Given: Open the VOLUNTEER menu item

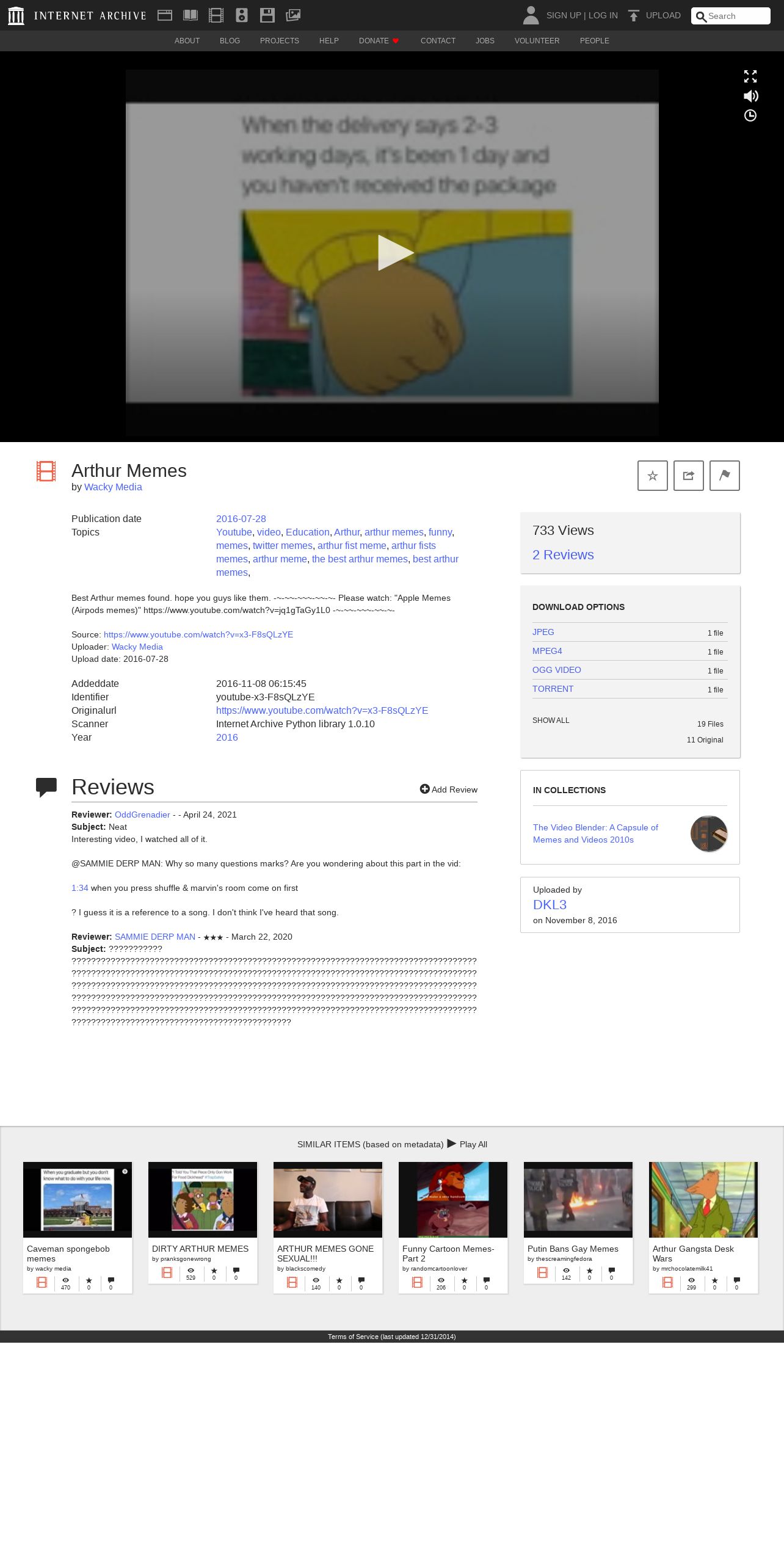Looking at the screenshot, I should 537,41.
